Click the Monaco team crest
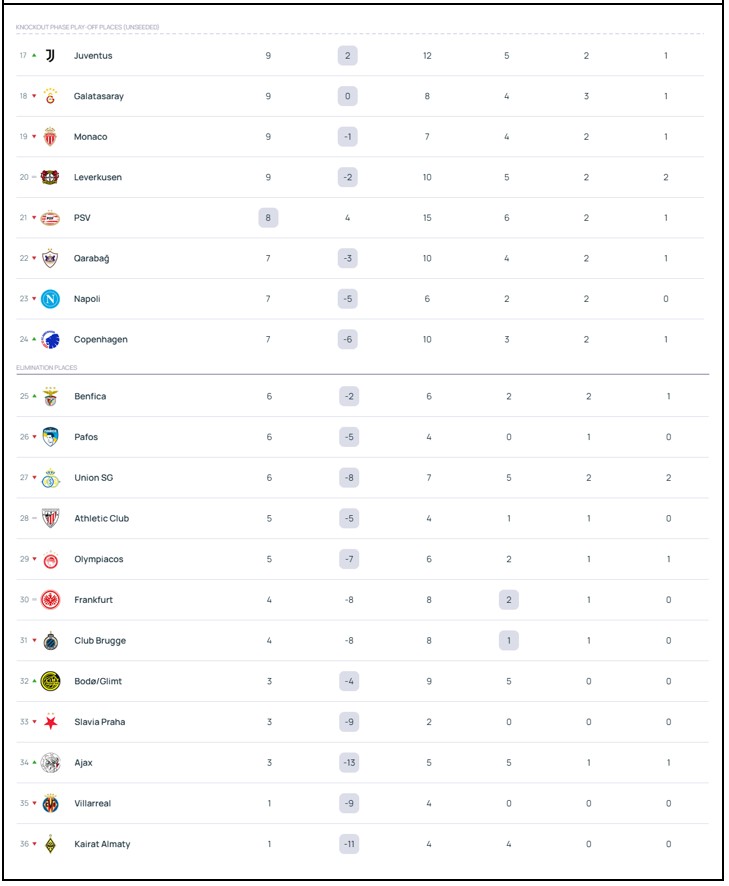This screenshot has height=886, width=729. pyautogui.click(x=50, y=137)
